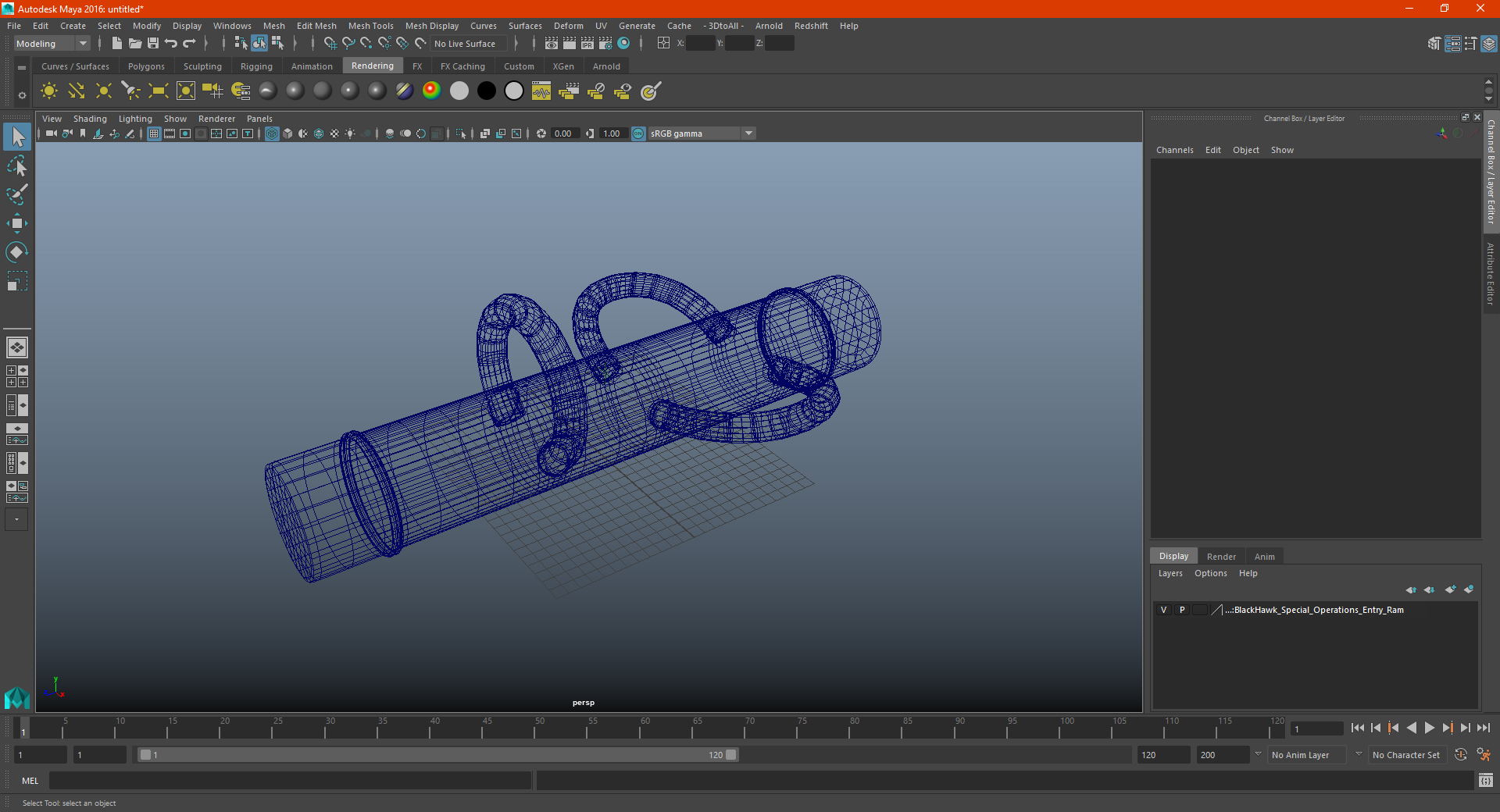Save the current scene
The width and height of the screenshot is (1500, 812).
tap(153, 44)
